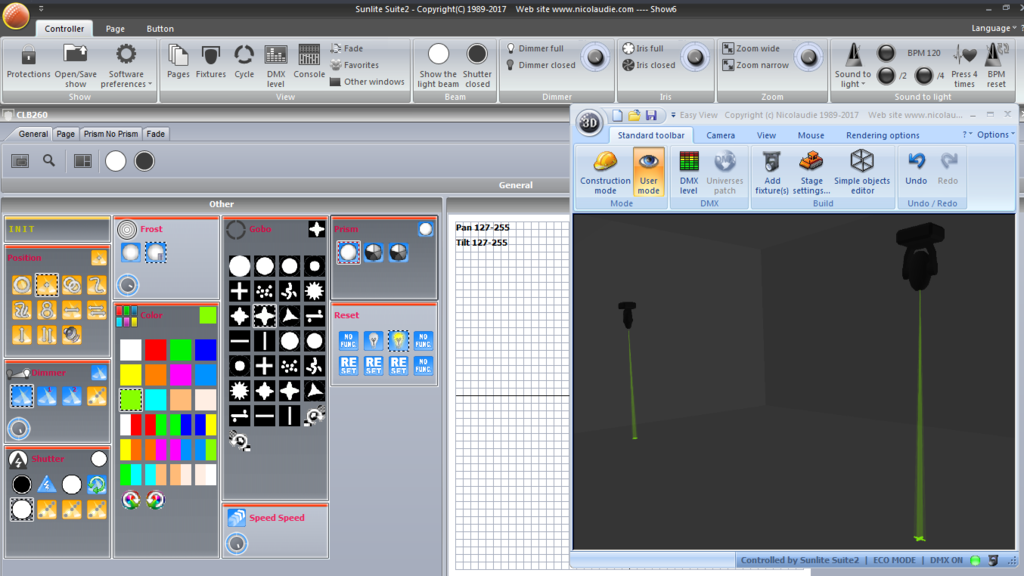Select the Prism No Prism tab
Screen dimensions: 1024x576
tap(110, 134)
